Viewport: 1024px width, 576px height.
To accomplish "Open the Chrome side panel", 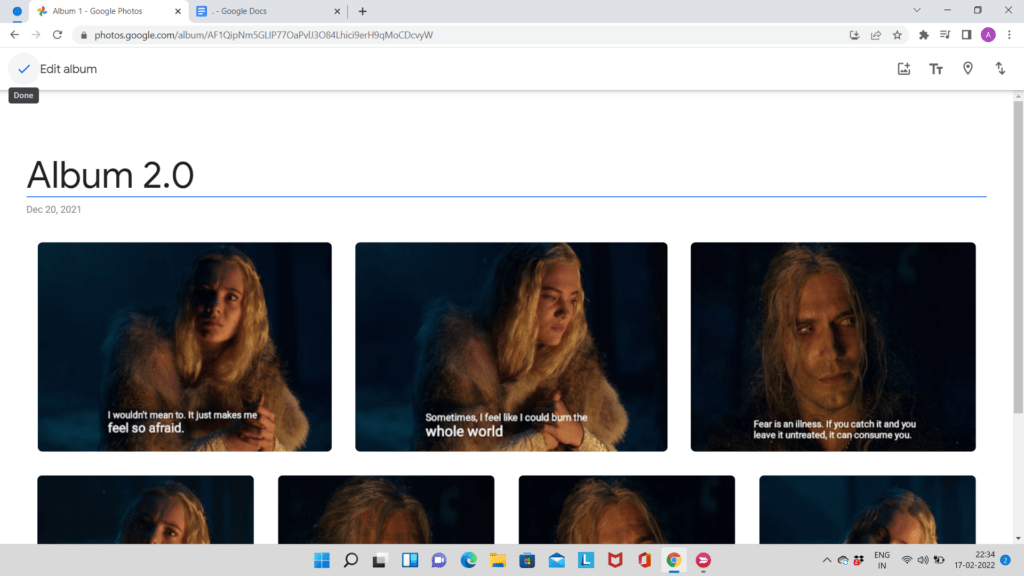I will click(966, 34).
